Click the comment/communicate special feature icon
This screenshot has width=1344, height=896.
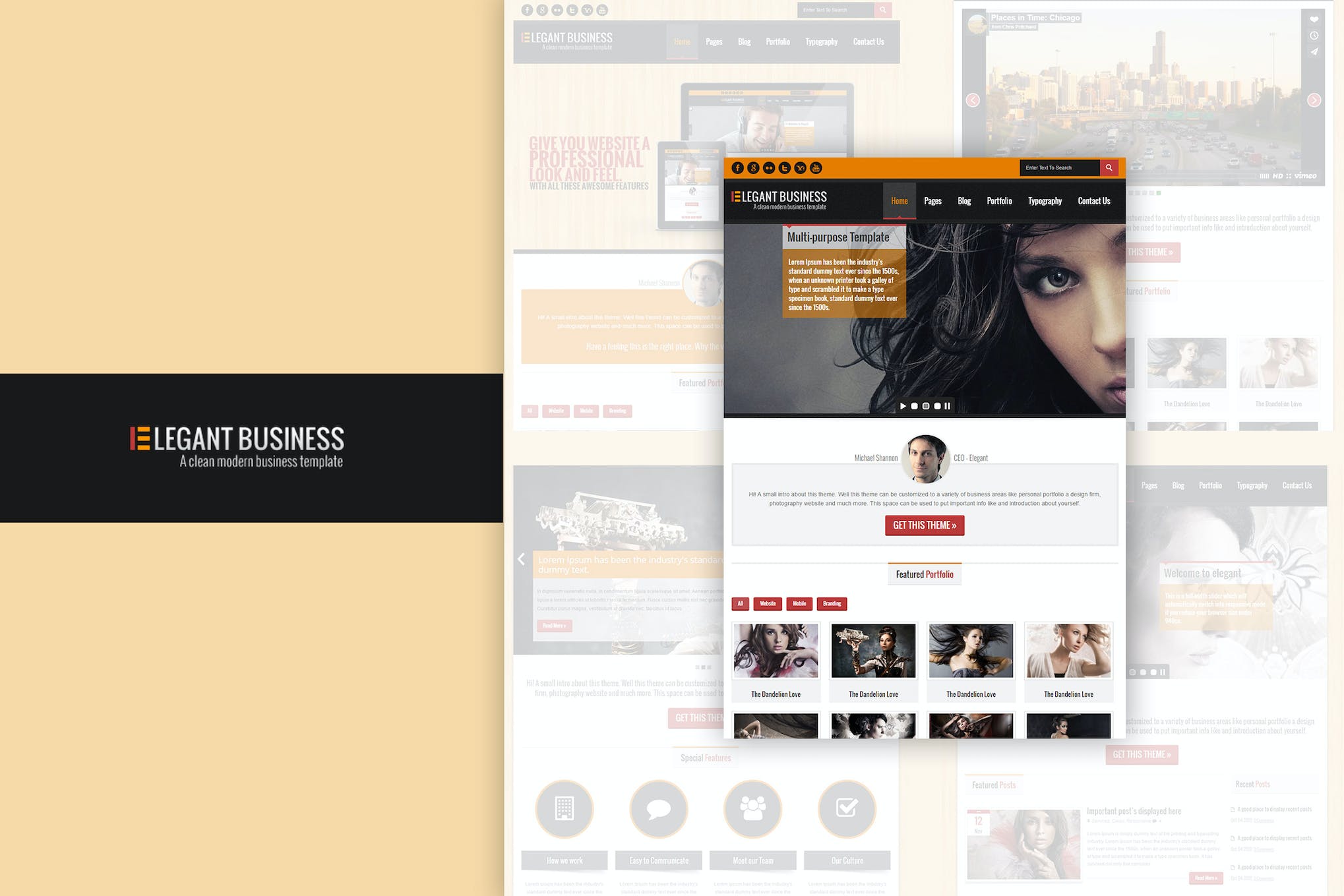click(659, 808)
